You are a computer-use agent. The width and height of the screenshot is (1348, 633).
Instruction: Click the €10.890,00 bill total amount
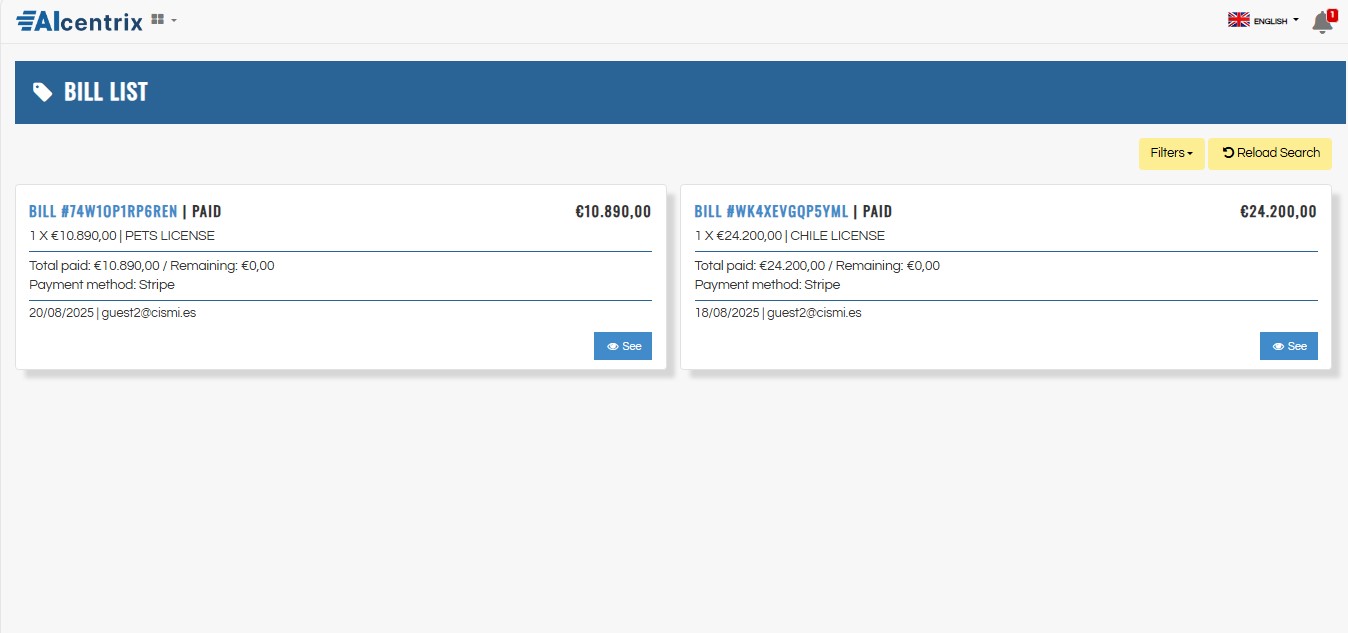coord(613,211)
